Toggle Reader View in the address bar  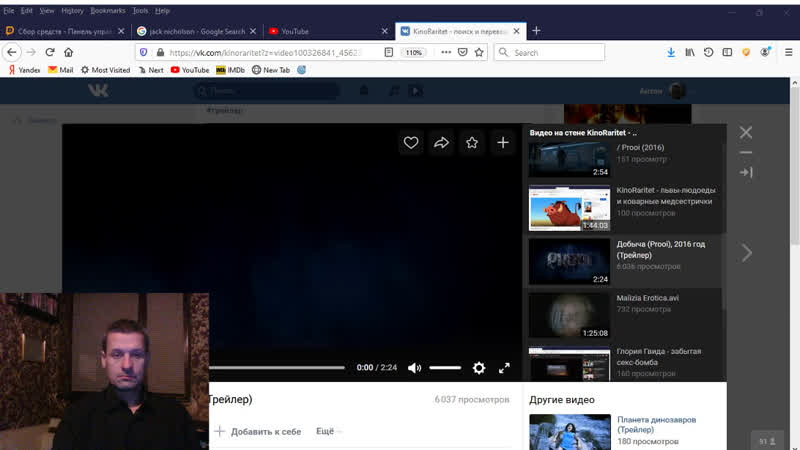[x=389, y=52]
